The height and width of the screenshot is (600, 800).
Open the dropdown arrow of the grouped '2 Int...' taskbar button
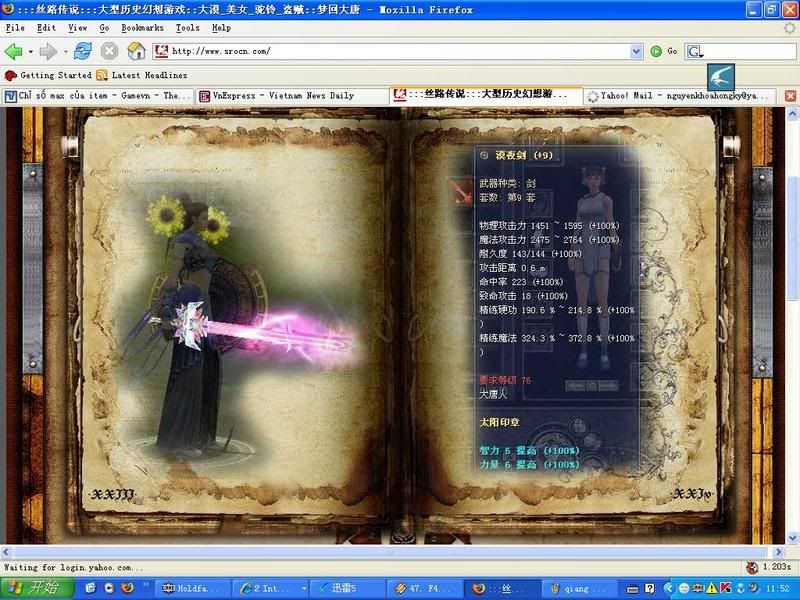pos(304,589)
